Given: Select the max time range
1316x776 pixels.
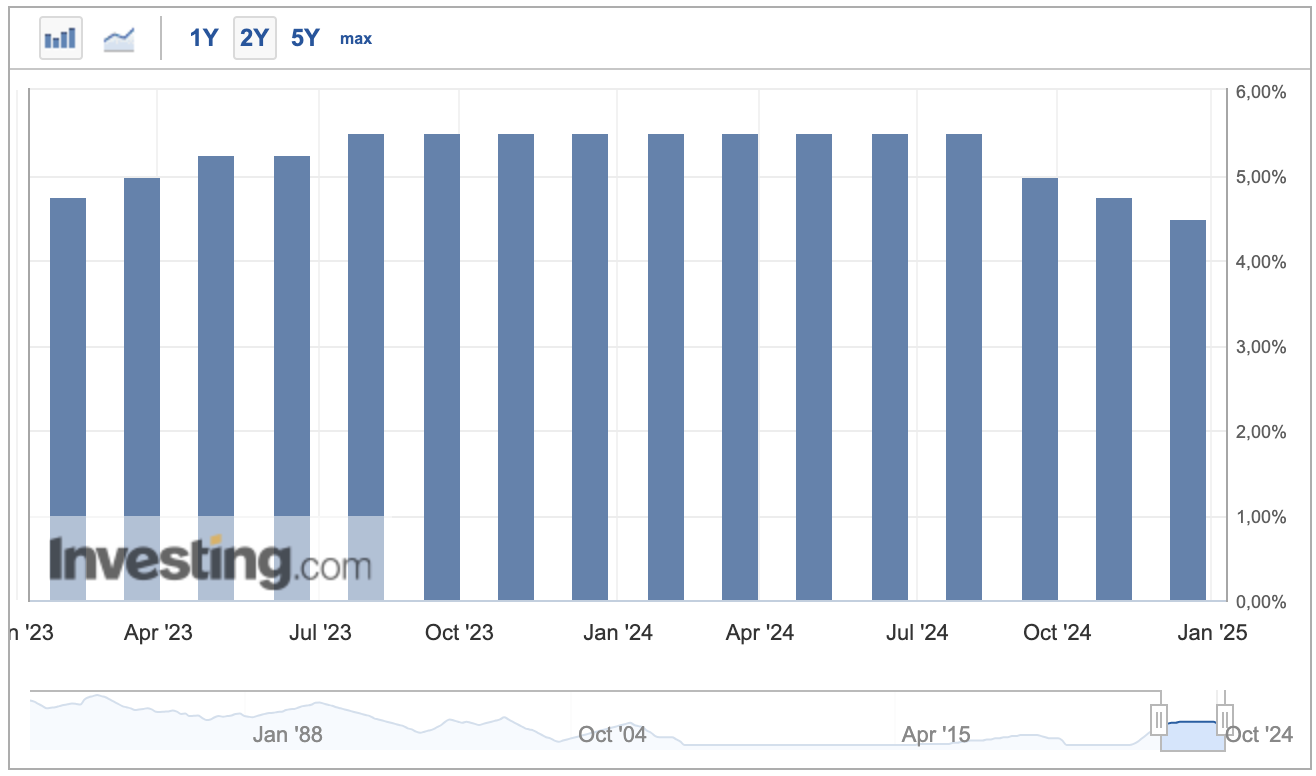Looking at the screenshot, I should pos(356,39).
